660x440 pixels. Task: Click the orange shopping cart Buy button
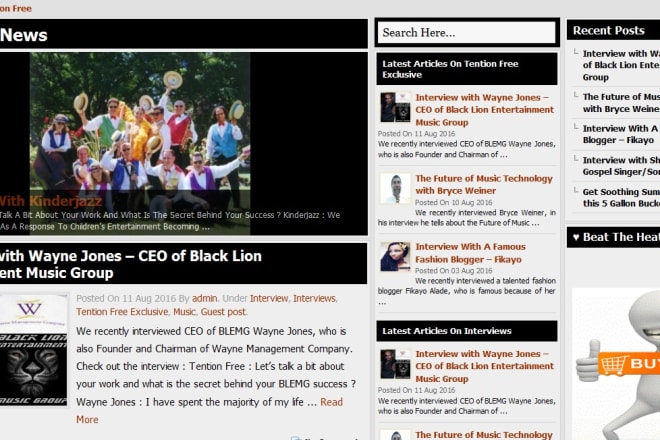629,363
